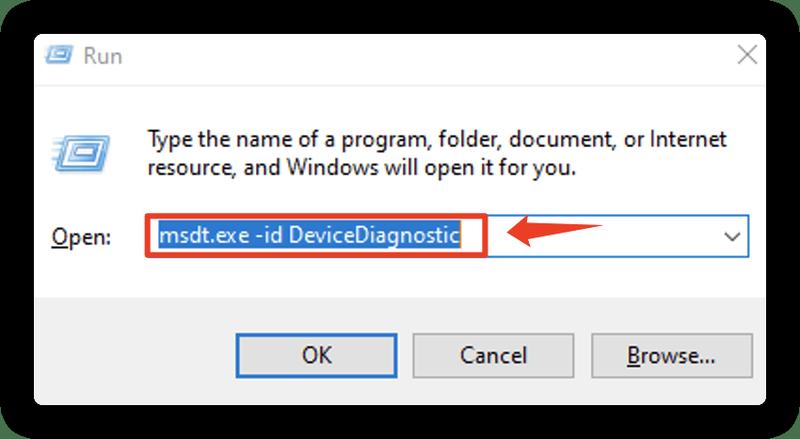Click the small Run icon in title bar
The width and height of the screenshot is (800, 439).
(x=59, y=55)
